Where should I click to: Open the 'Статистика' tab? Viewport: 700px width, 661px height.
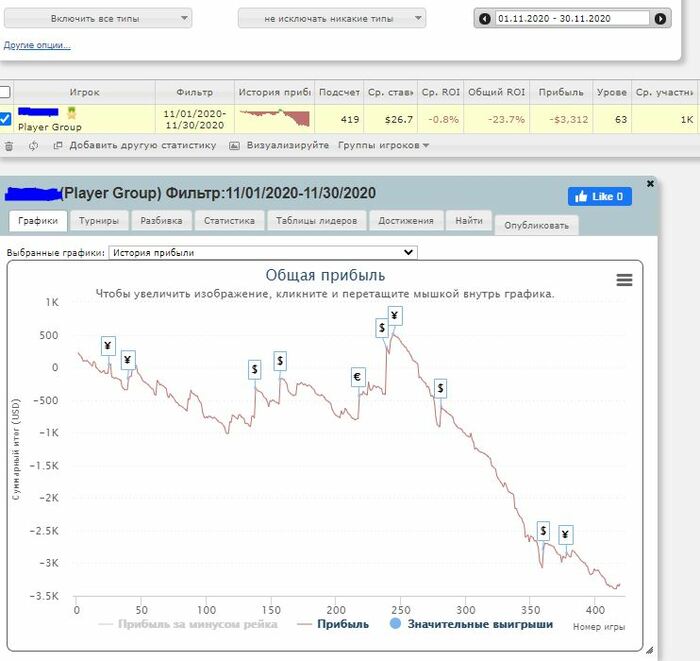[229, 221]
